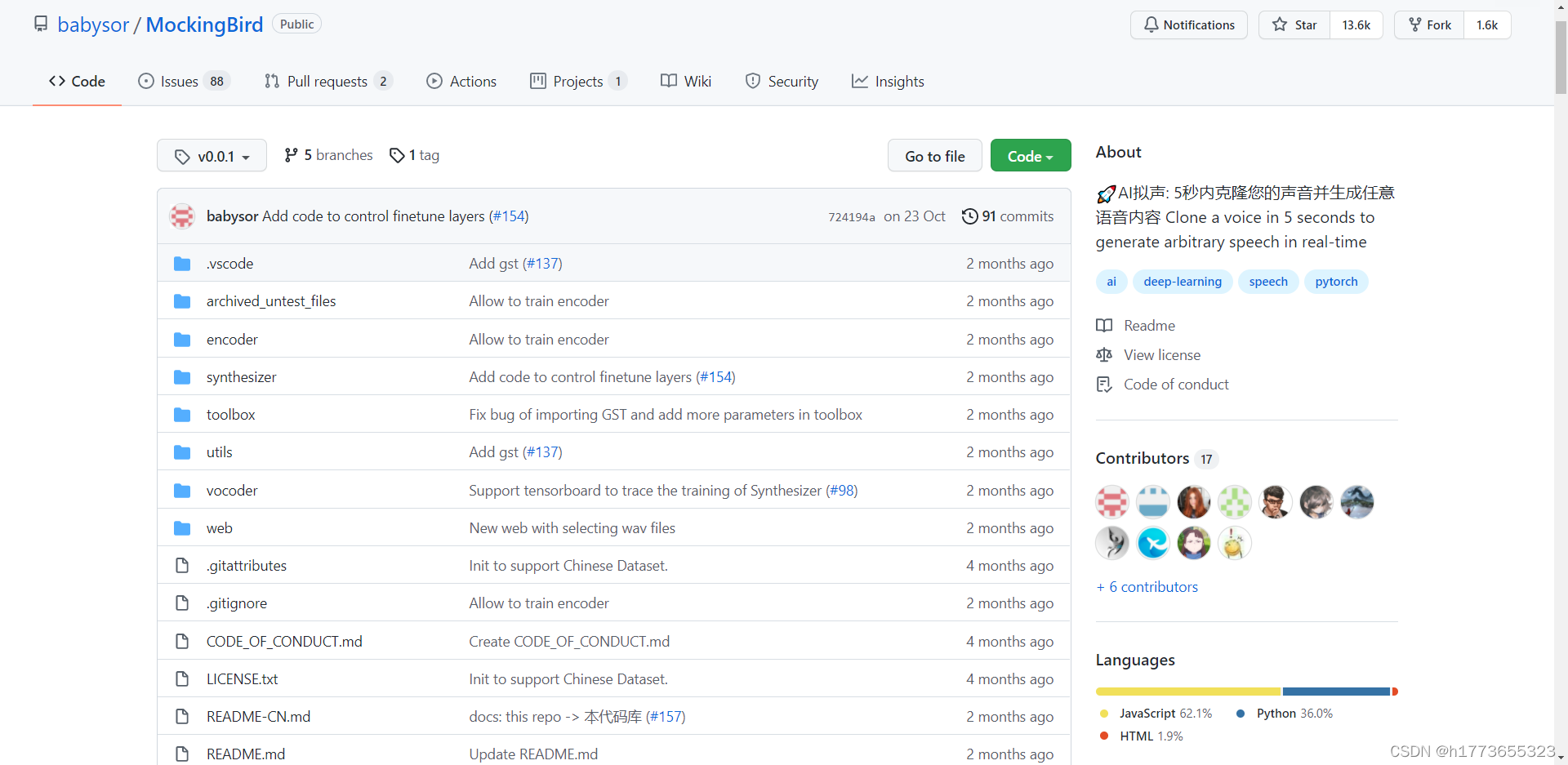This screenshot has height=765, width=1568.
Task: Select the 'ai' topic tag
Action: (1111, 282)
